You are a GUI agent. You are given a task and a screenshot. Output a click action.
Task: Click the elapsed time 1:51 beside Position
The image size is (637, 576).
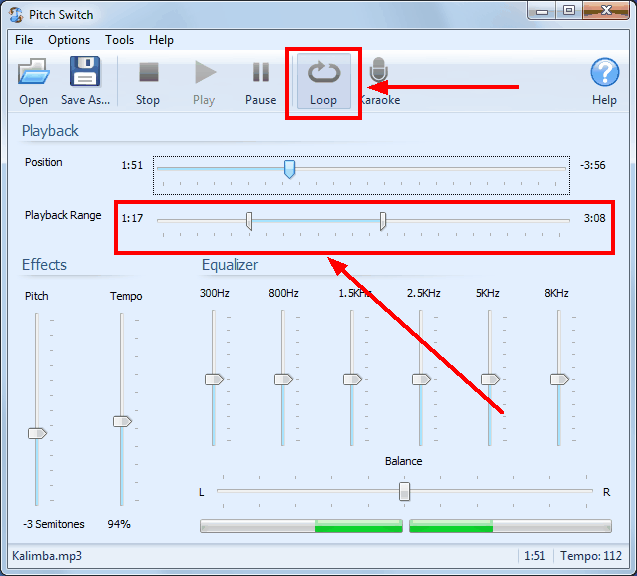[x=132, y=165]
